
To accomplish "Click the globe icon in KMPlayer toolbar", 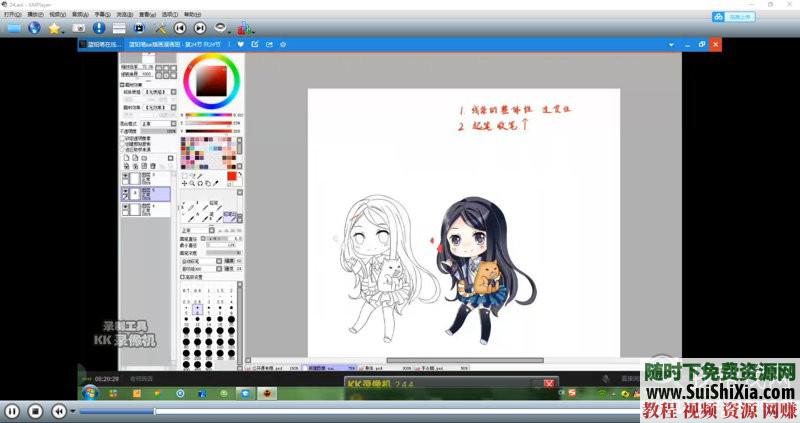I will click(x=36, y=28).
